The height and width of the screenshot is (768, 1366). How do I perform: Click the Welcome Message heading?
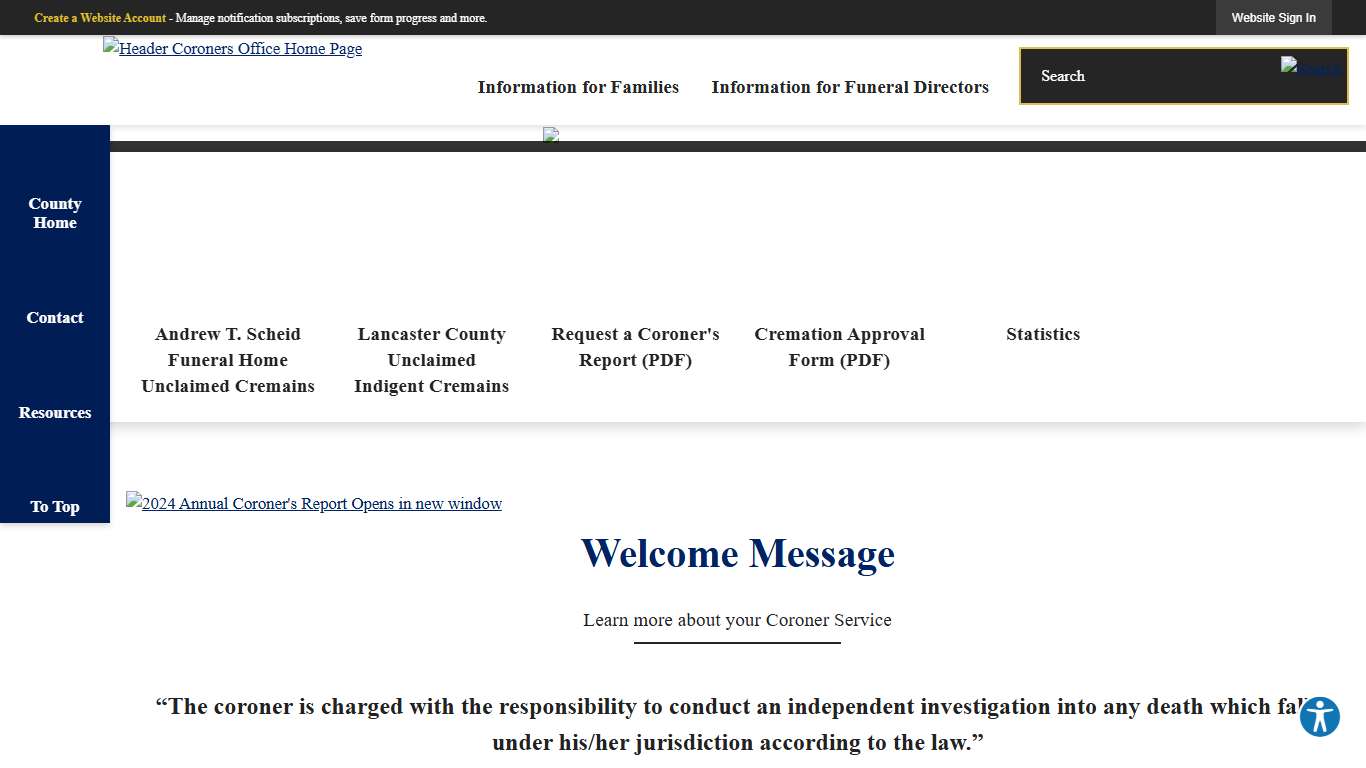[737, 554]
